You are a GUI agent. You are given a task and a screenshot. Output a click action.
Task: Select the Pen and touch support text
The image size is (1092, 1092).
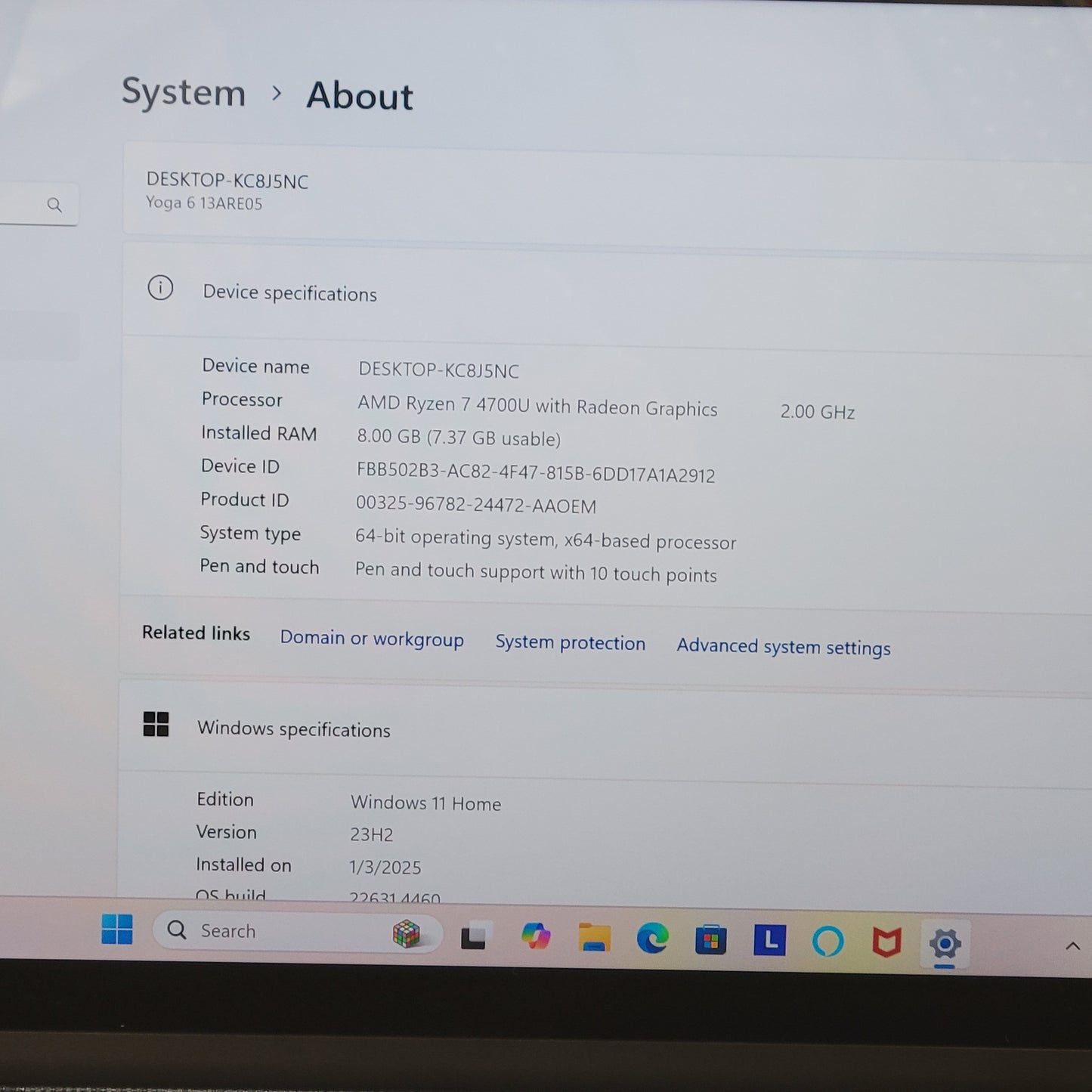pyautogui.click(x=536, y=573)
